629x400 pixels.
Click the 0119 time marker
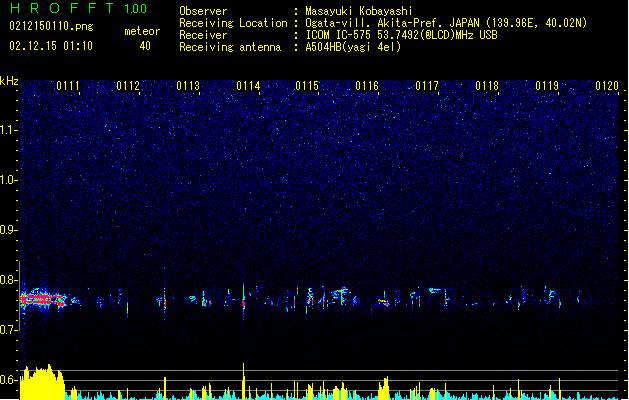(x=547, y=86)
